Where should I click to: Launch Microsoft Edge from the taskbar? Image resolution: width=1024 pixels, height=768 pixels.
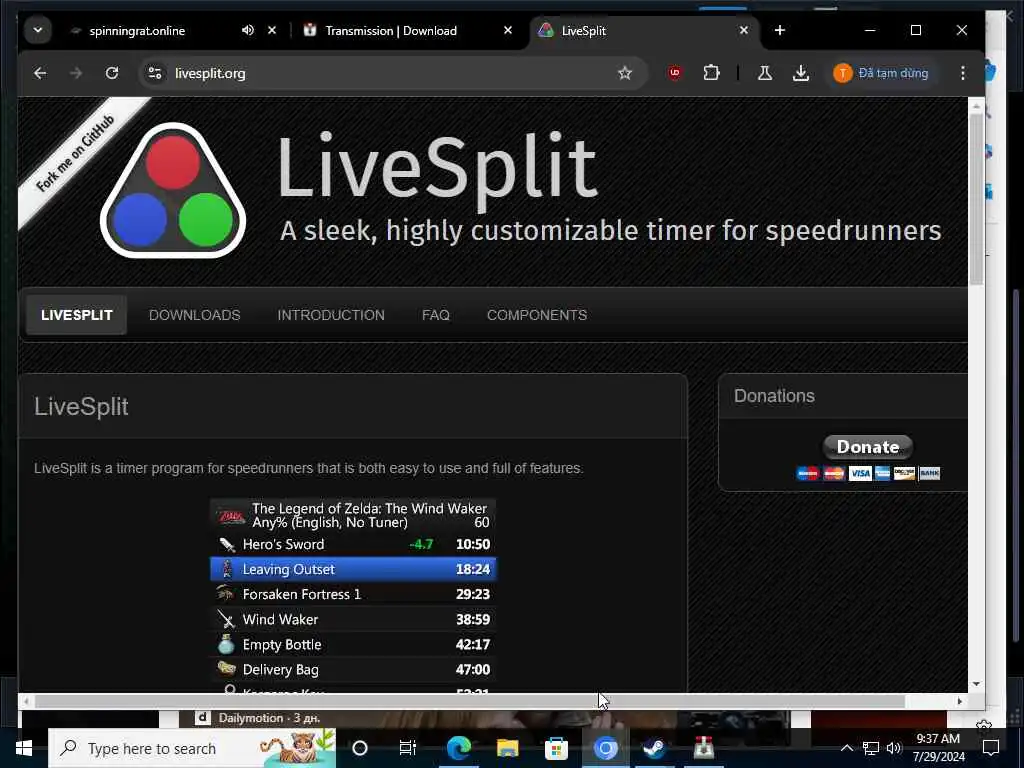pyautogui.click(x=458, y=748)
